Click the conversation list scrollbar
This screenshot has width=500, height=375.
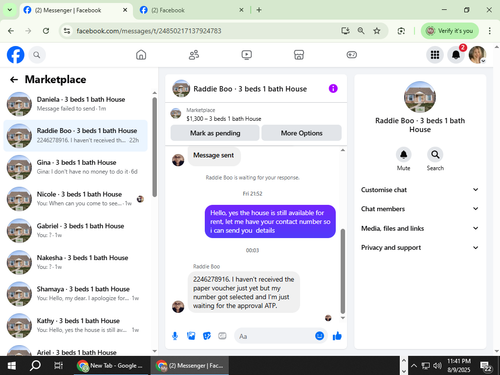154,147
